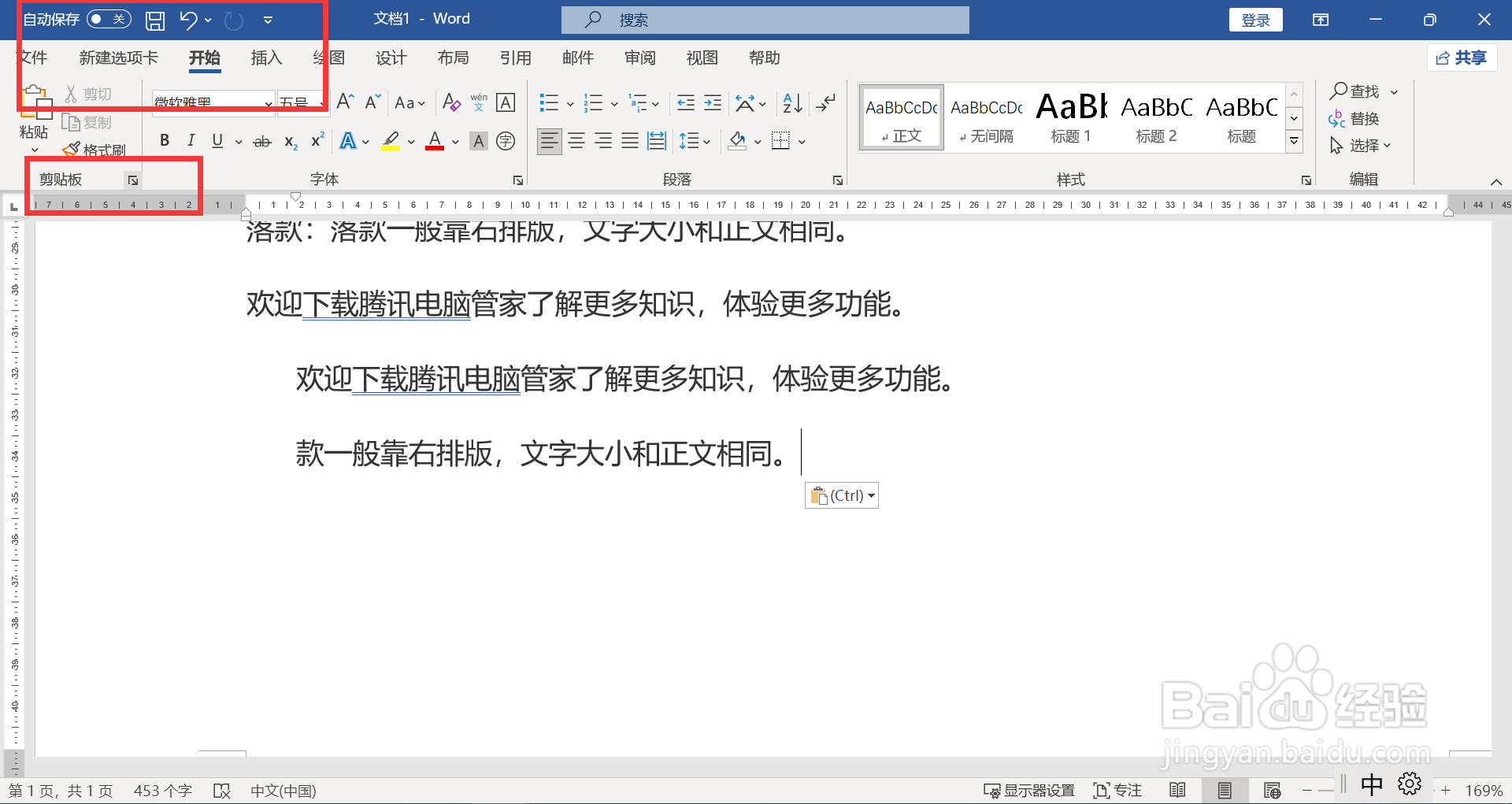Open the font color dropdown arrow
Viewport: 1512px width, 804px height.
coord(455,142)
